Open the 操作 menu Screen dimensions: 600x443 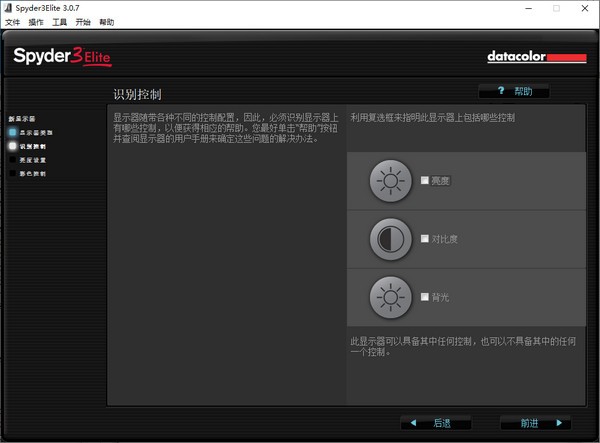coord(36,22)
